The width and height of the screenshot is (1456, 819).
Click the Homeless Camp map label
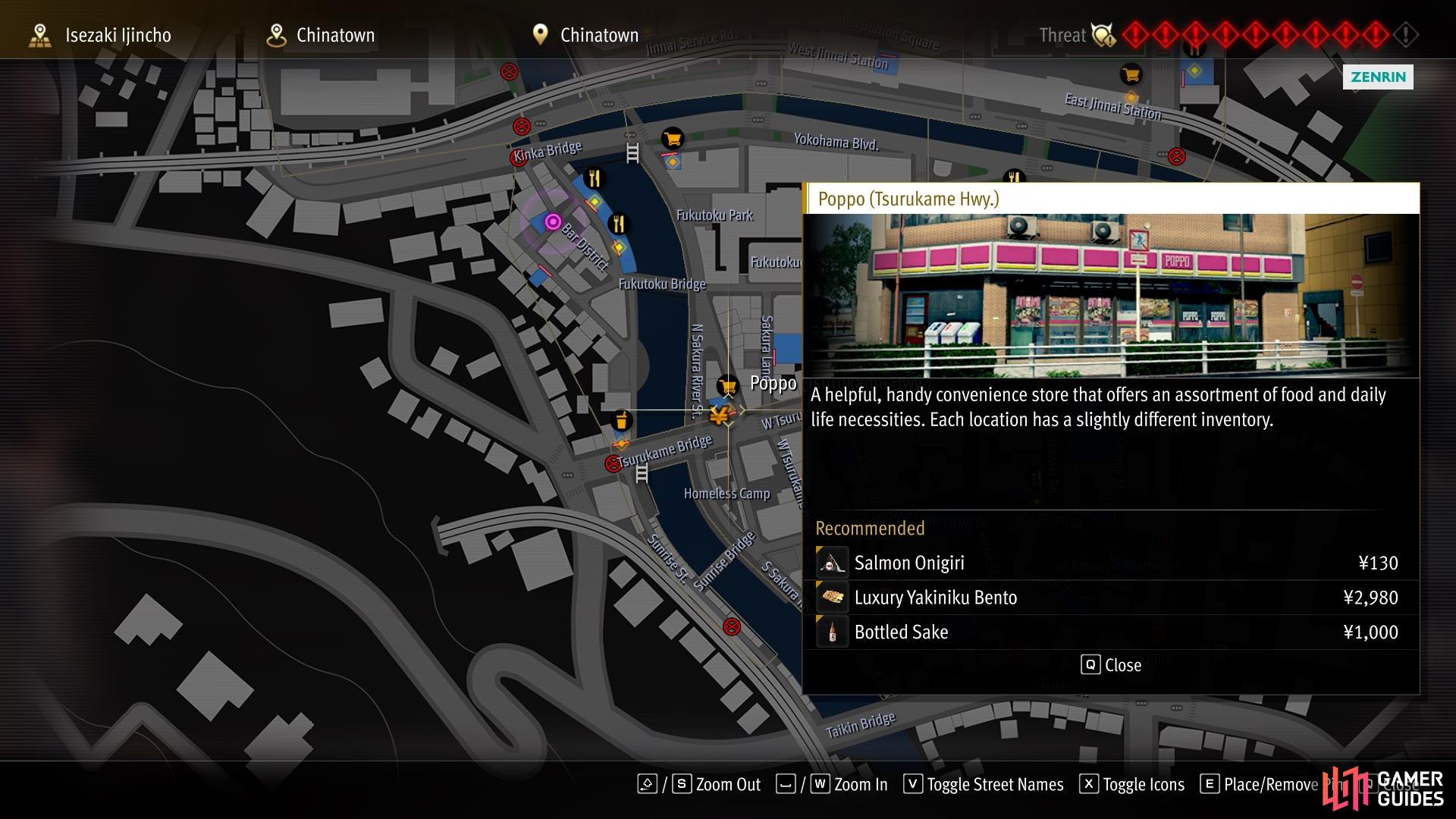(x=726, y=494)
